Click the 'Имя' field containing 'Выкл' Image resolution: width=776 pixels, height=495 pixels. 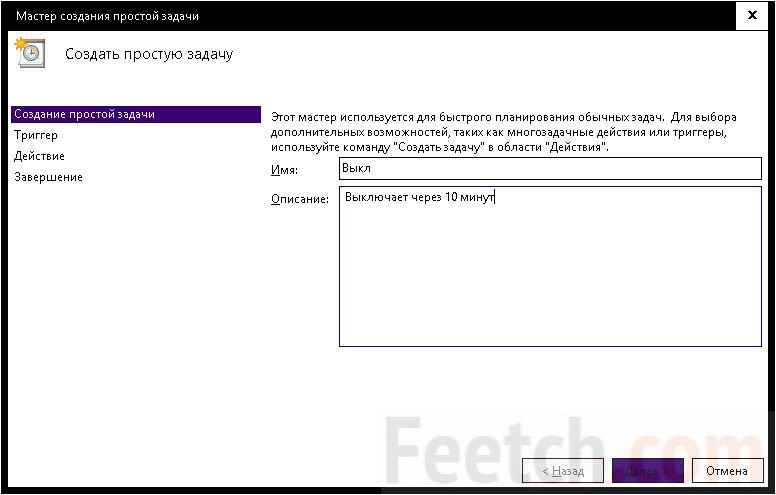click(x=550, y=168)
